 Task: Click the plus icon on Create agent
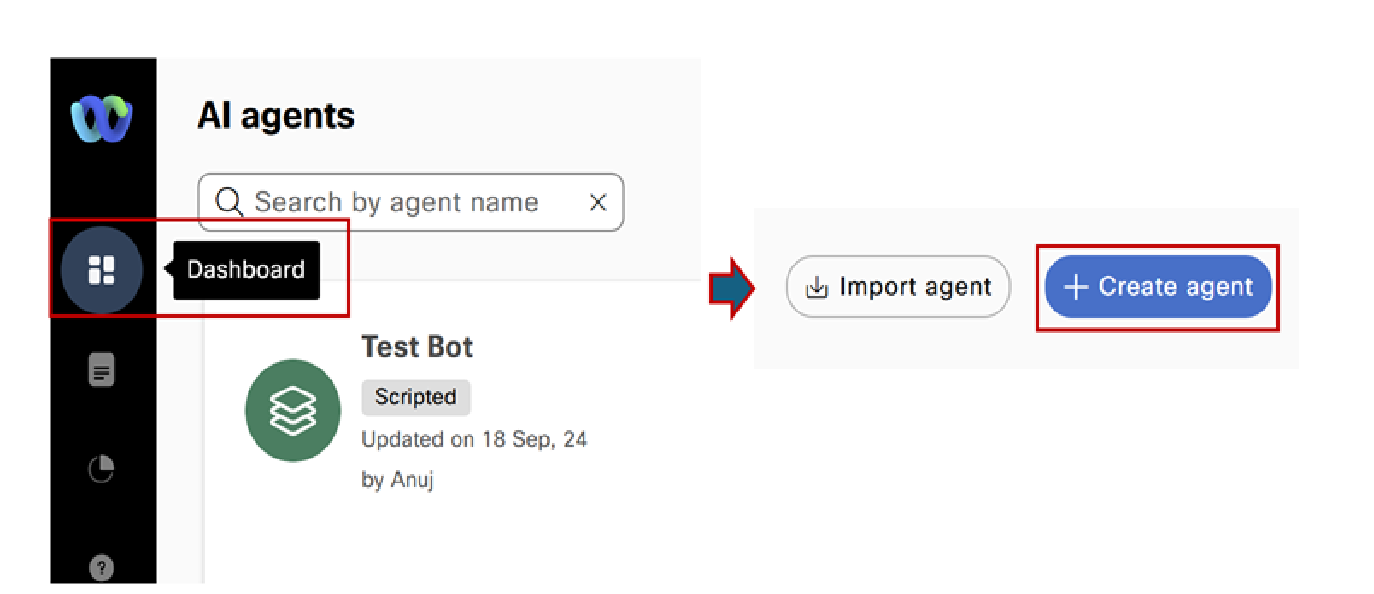1075,288
